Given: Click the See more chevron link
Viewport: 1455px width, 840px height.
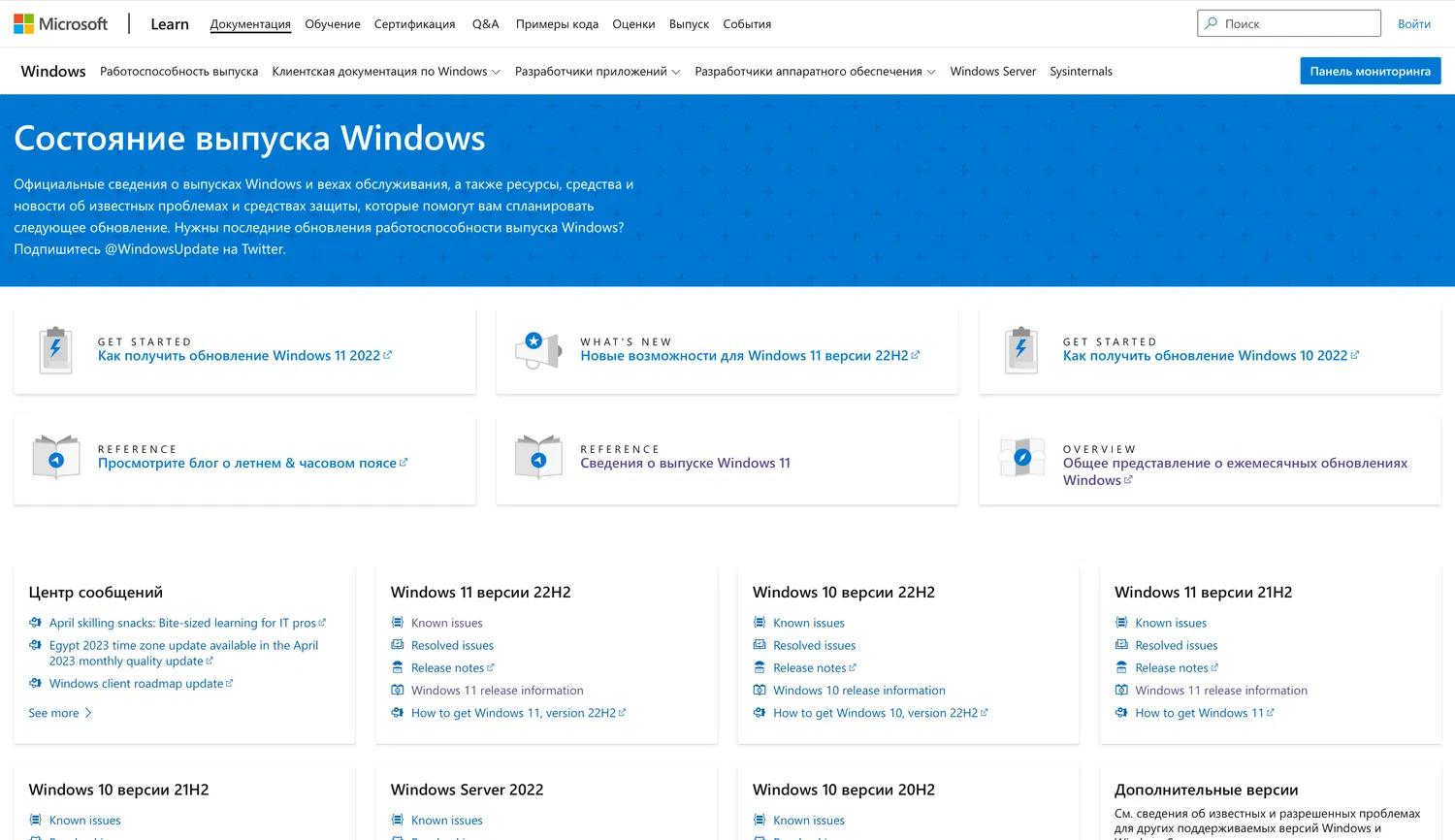Looking at the screenshot, I should tap(60, 713).
